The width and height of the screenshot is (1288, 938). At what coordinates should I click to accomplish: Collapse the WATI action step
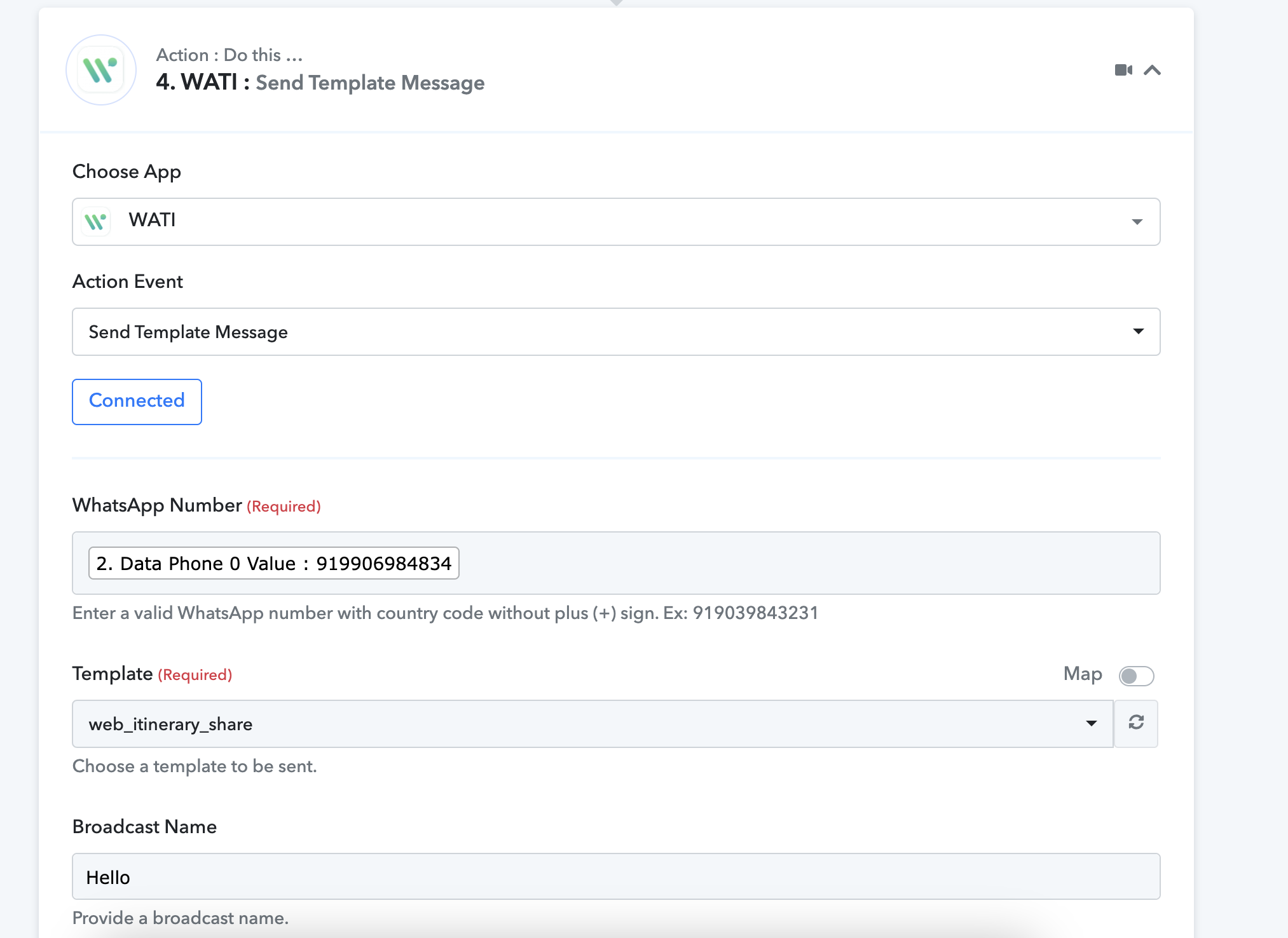pyautogui.click(x=1153, y=70)
